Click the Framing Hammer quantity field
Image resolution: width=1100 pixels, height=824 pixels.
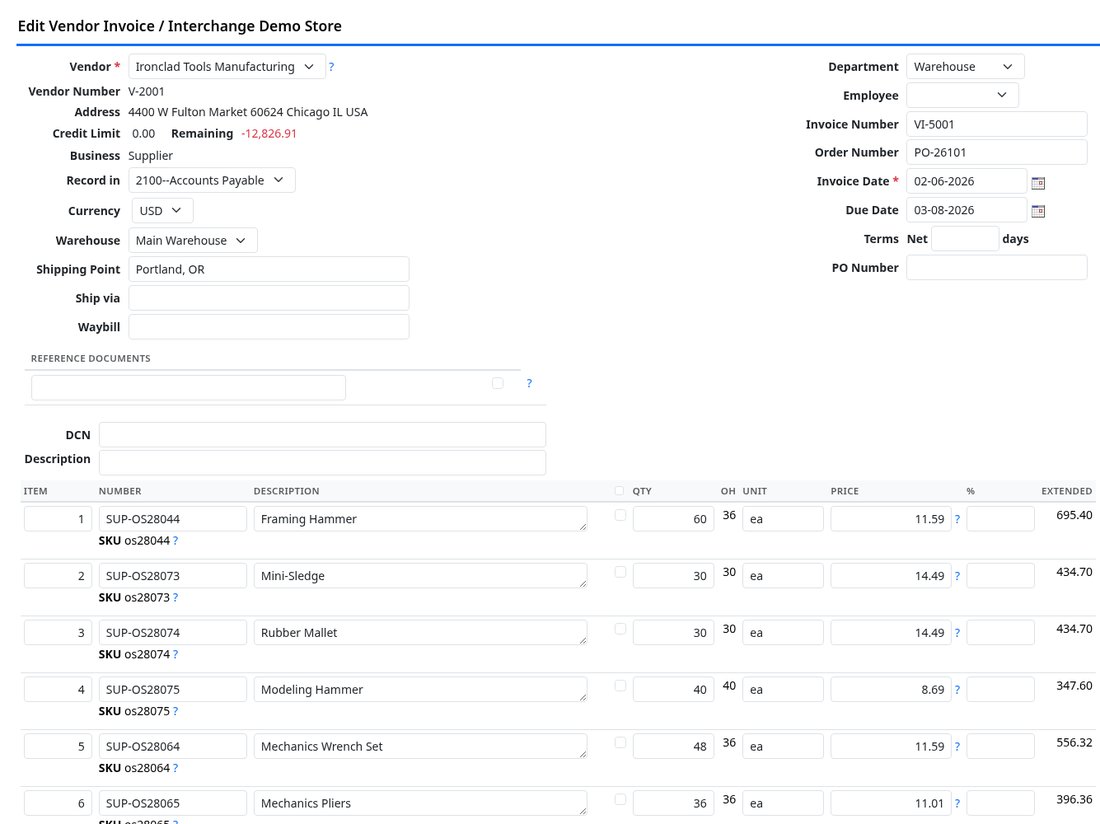click(673, 519)
